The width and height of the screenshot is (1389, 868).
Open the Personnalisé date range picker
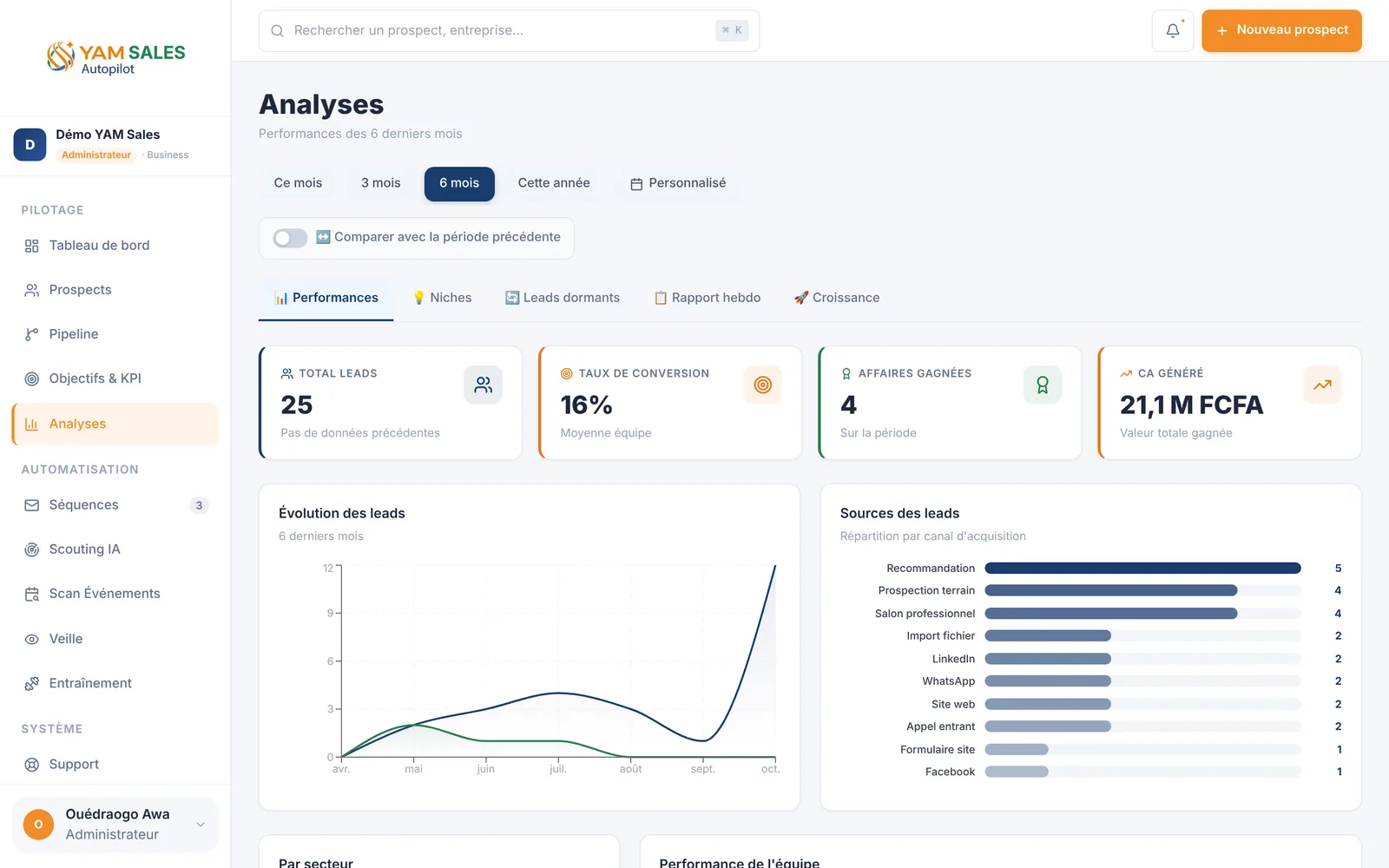click(678, 183)
